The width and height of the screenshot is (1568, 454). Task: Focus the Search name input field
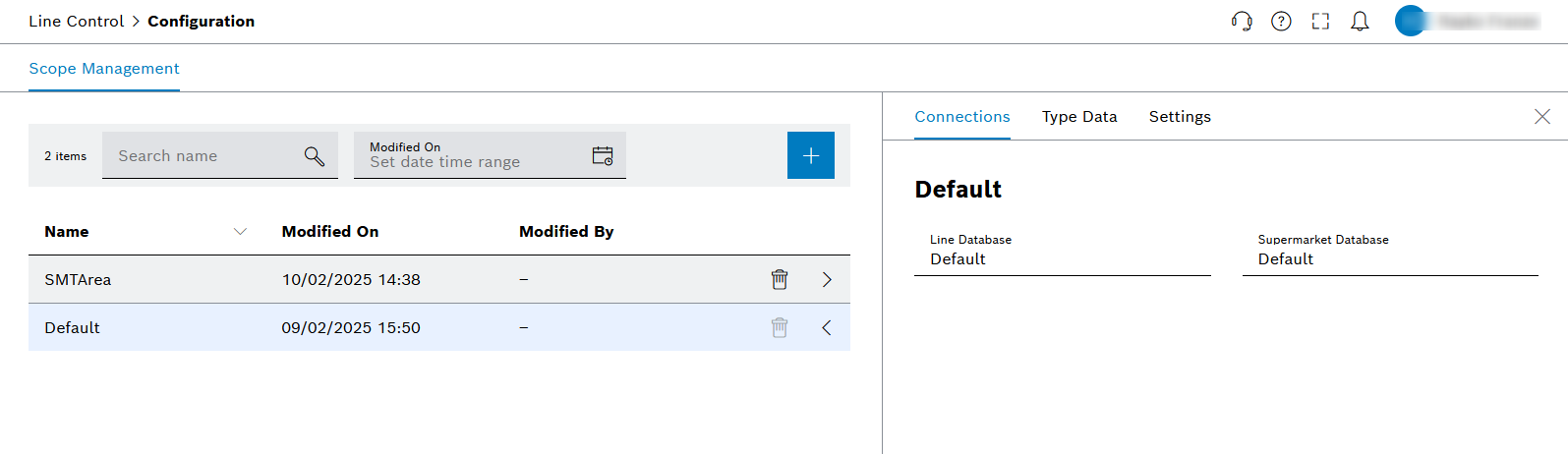[x=203, y=156]
